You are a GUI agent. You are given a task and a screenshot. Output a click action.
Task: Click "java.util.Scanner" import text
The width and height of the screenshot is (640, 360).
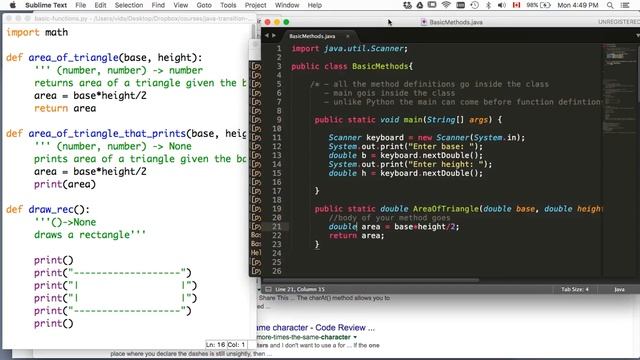click(364, 49)
